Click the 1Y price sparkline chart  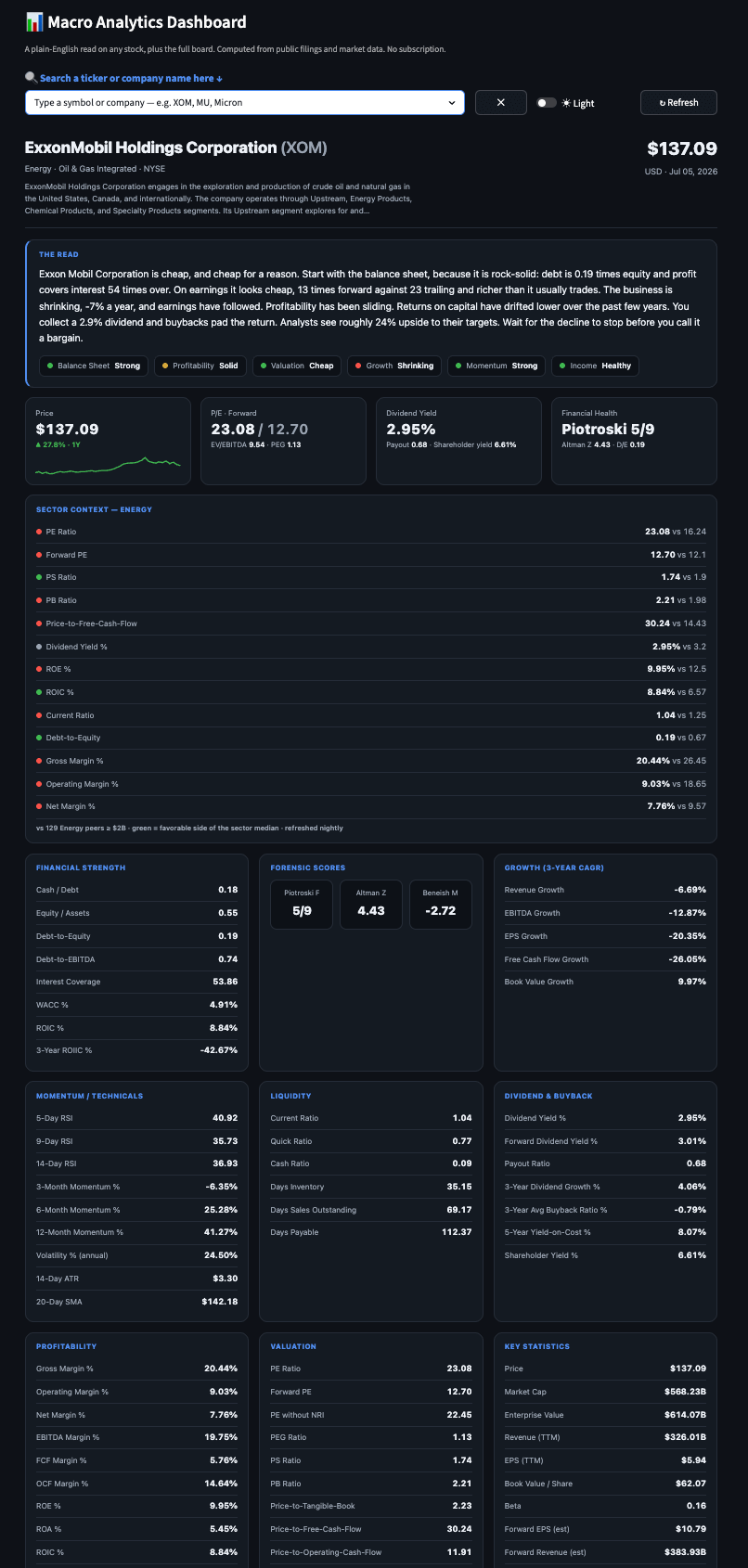point(108,466)
